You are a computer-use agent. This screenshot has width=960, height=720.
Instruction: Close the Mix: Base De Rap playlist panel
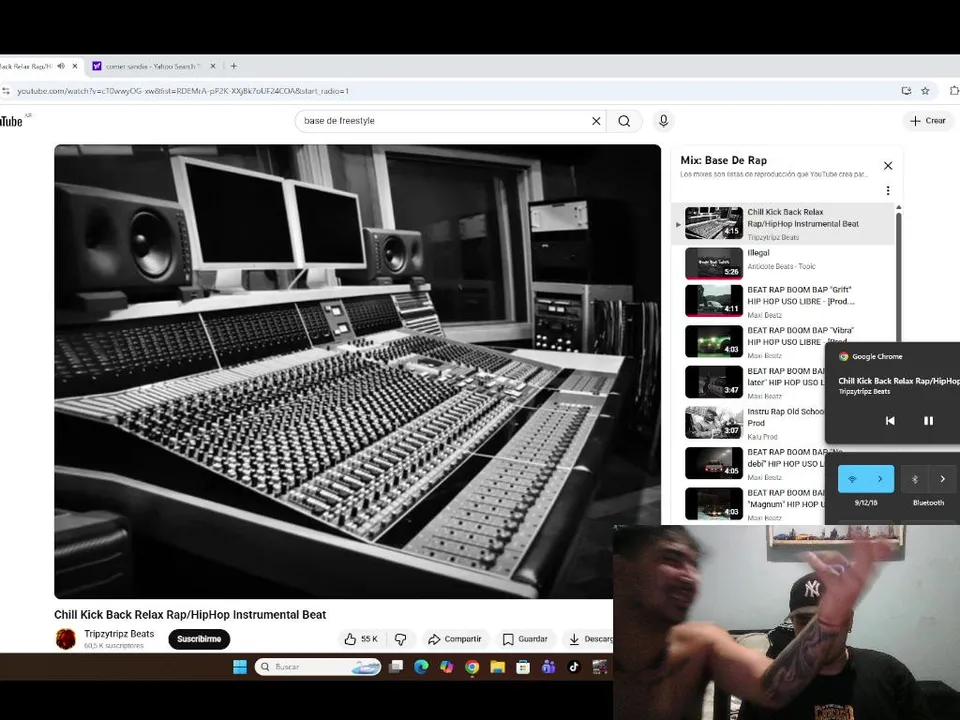pyautogui.click(x=888, y=165)
